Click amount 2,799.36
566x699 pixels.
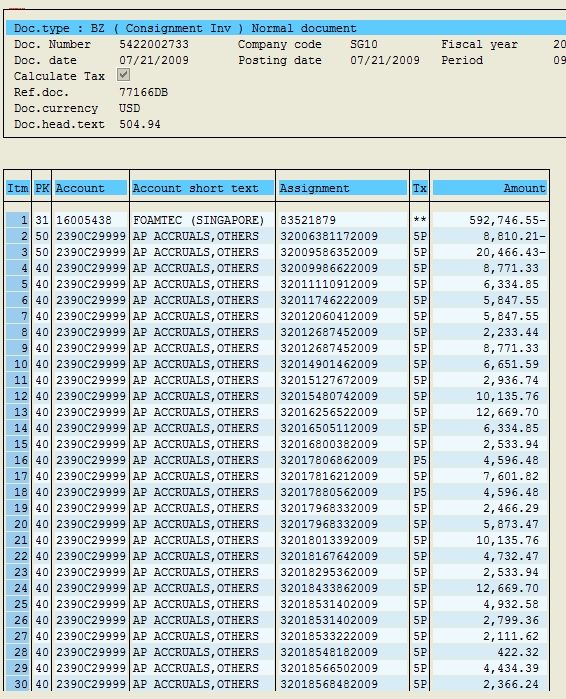pos(511,621)
